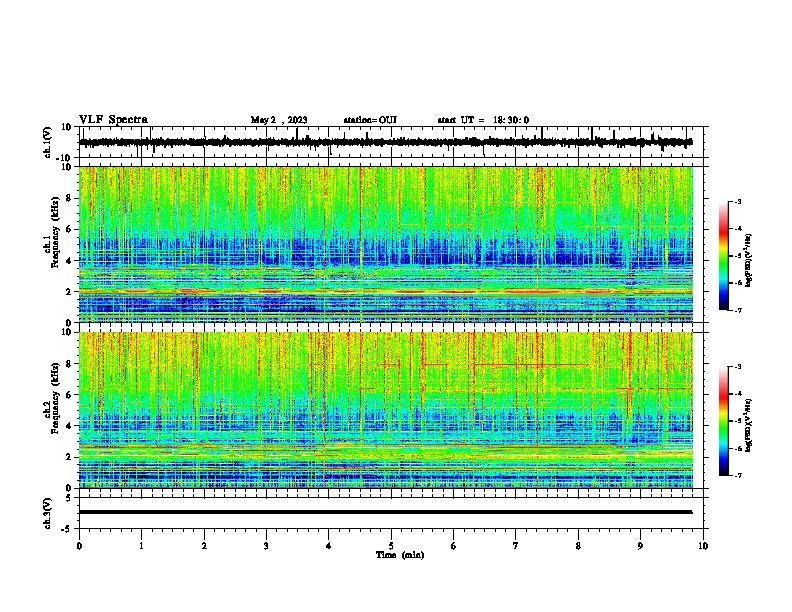Viewport: 792px width, 612px height.
Task: Select the date text "May 2 , 2023"
Action: click(x=279, y=120)
